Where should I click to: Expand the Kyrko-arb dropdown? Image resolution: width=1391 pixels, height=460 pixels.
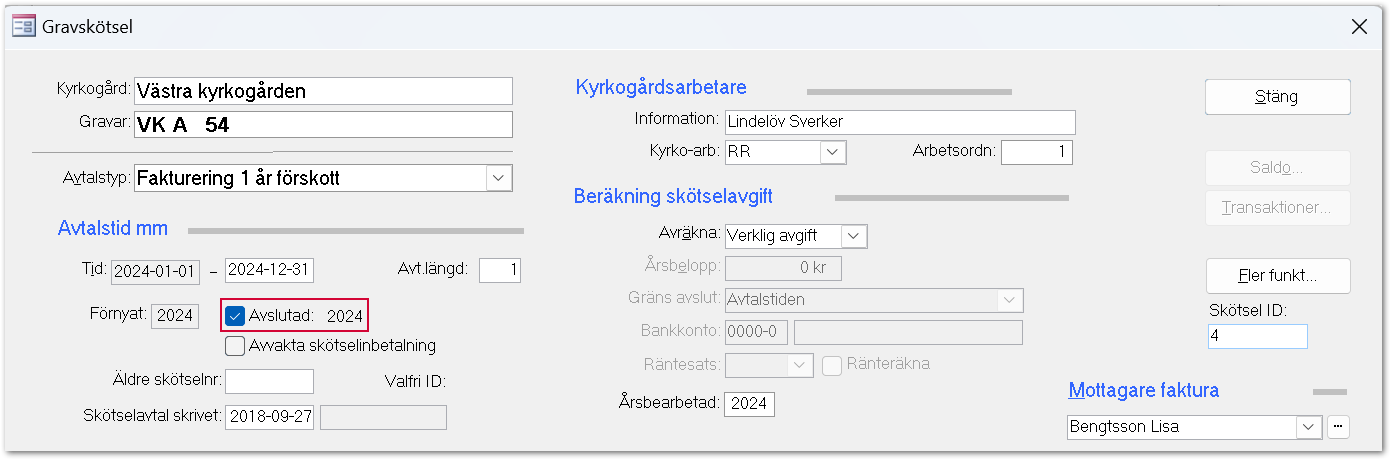click(833, 152)
